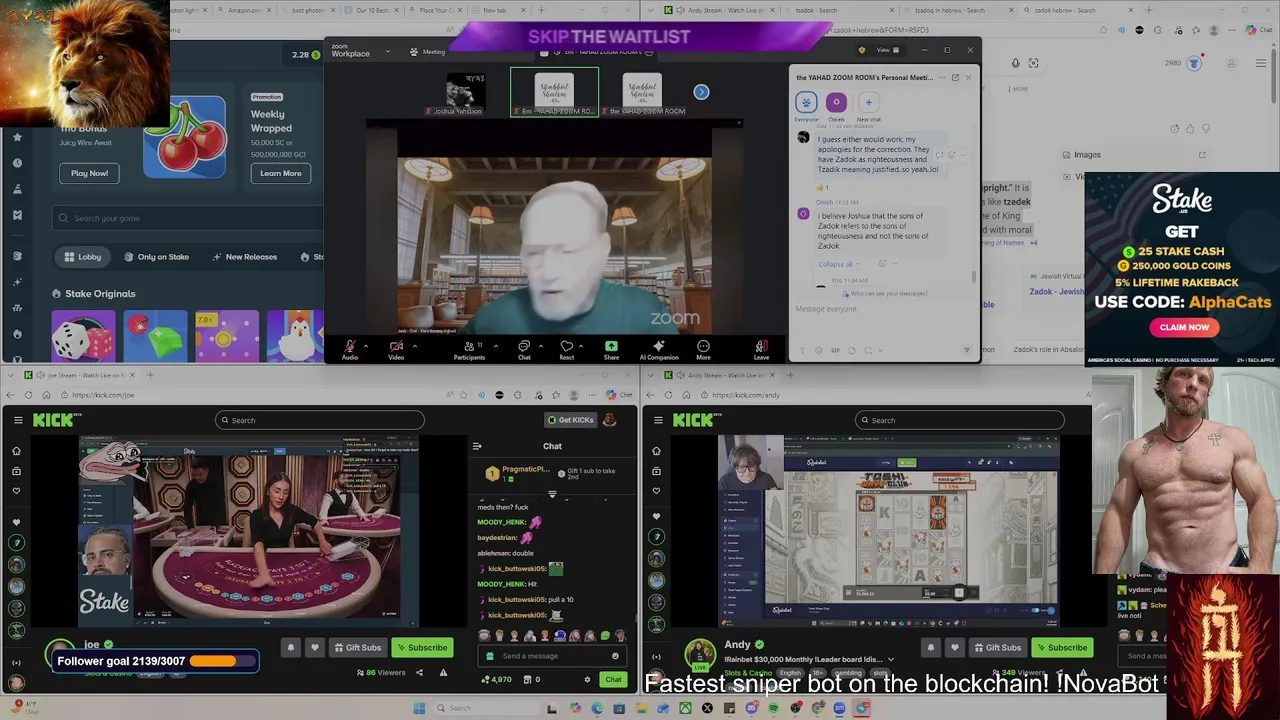This screenshot has width=1280, height=720.
Task: Open Zoom from the taskbar
Action: tap(839, 708)
